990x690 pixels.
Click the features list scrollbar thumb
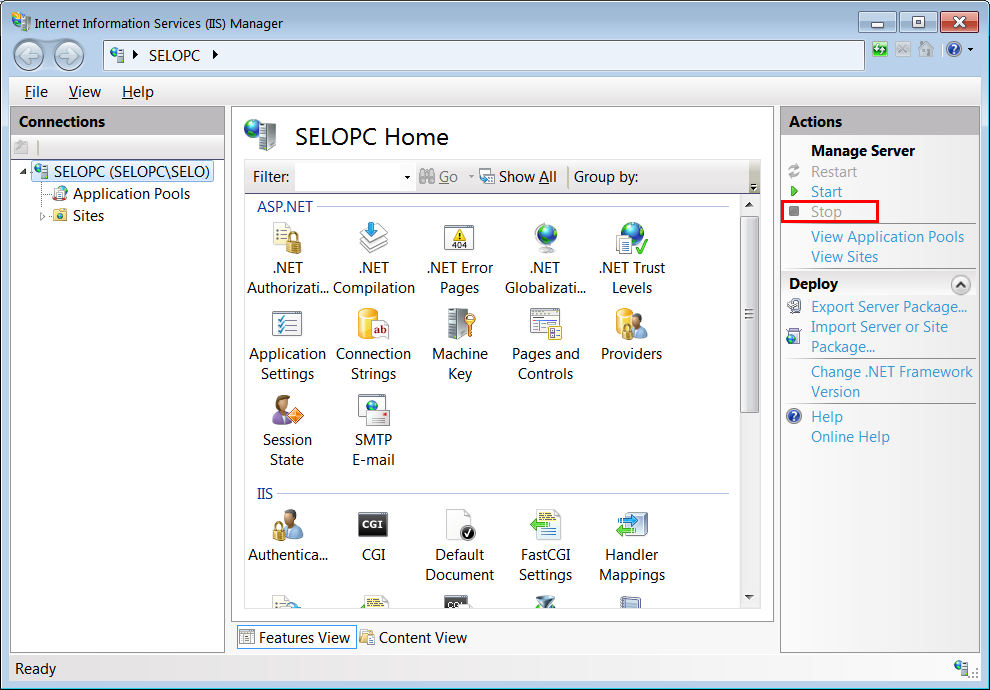749,314
